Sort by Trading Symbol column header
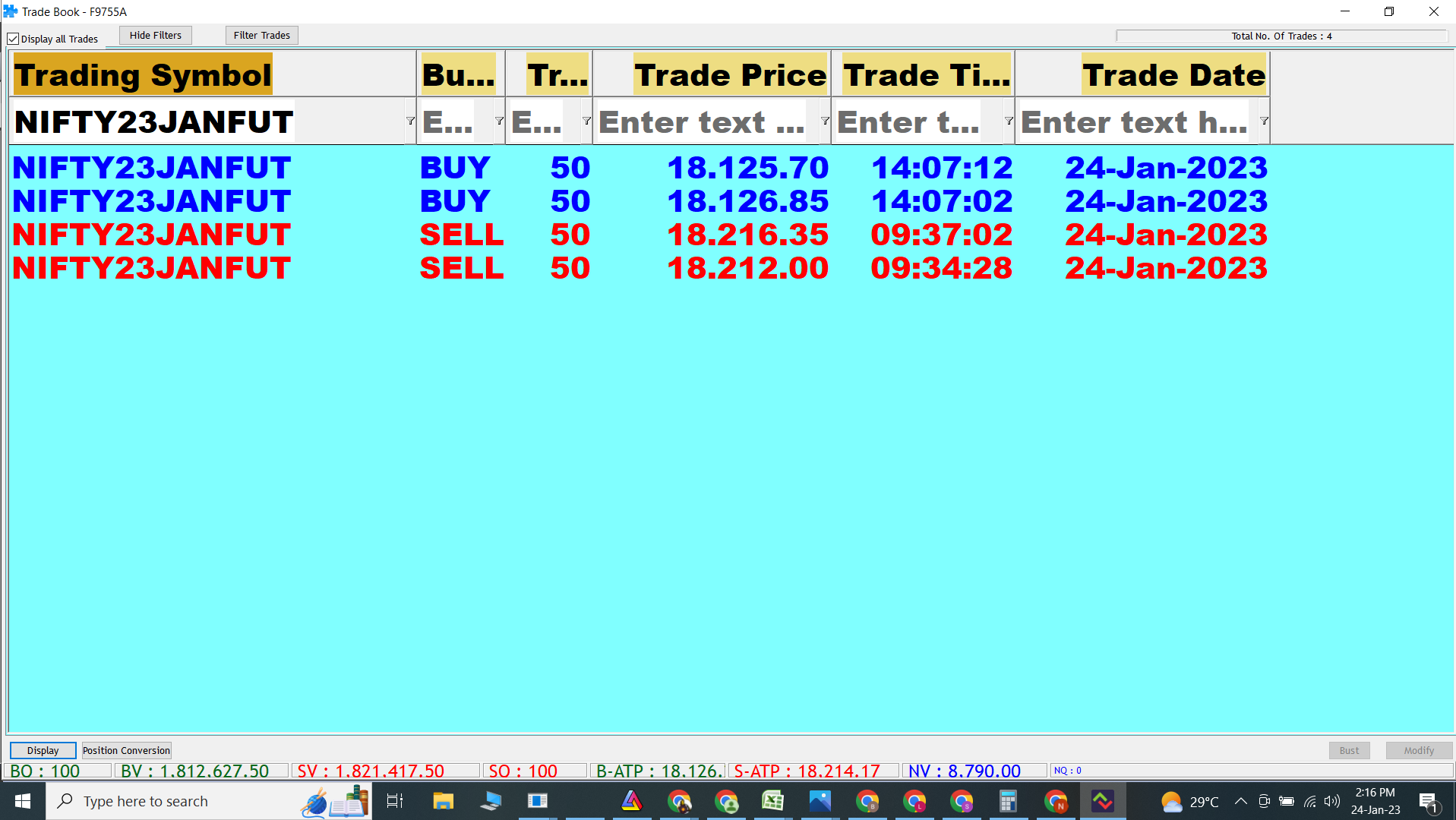Viewport: 1456px width, 820px height. [x=143, y=75]
